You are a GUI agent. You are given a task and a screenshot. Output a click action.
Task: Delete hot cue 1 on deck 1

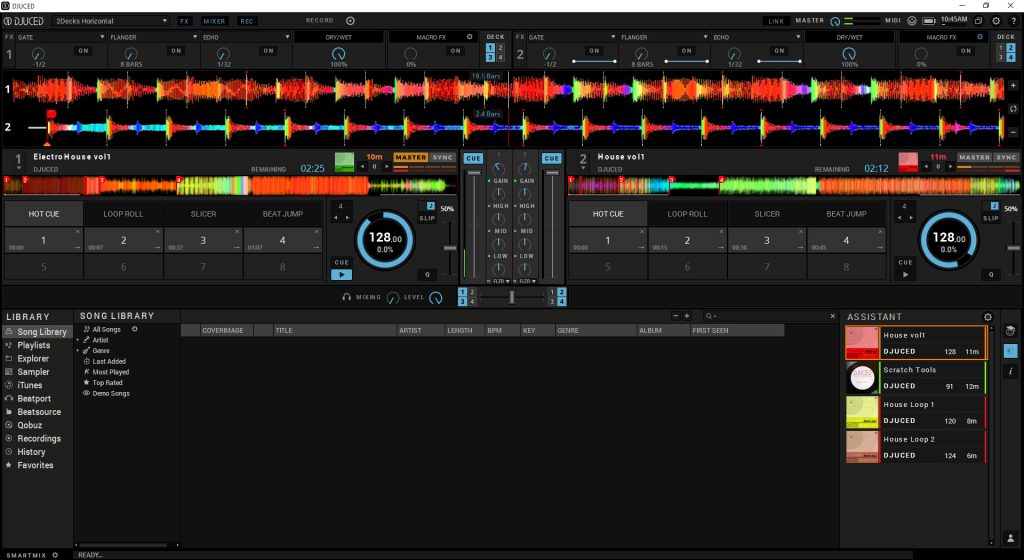(78, 231)
